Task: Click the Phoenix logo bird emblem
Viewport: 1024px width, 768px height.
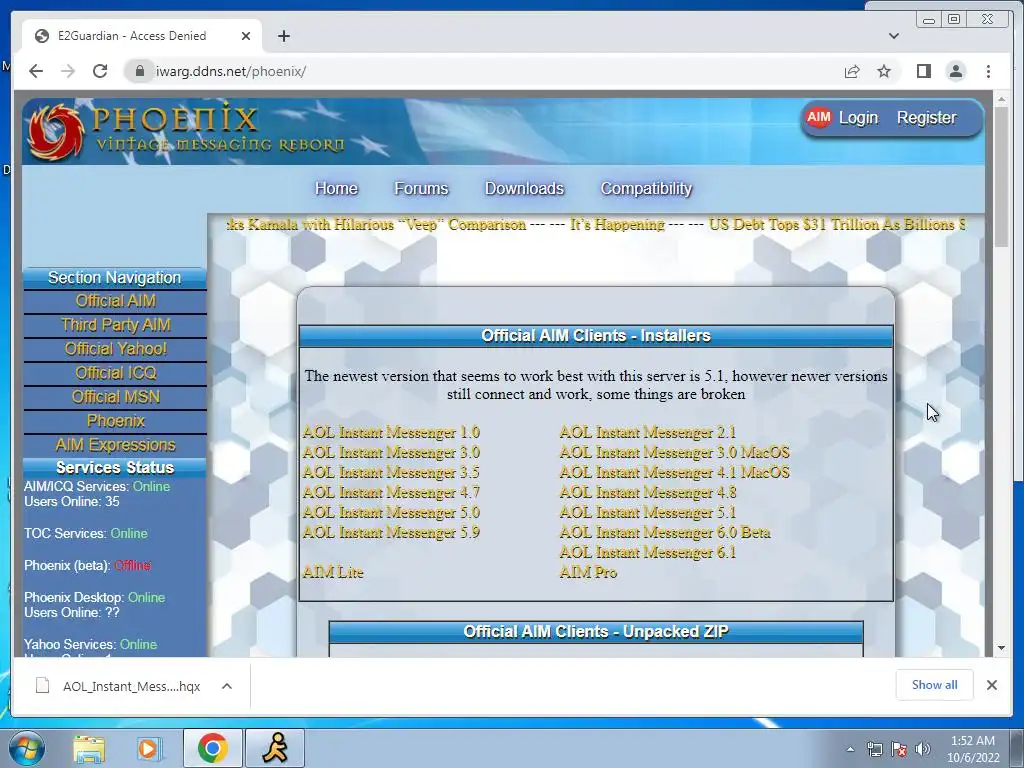Action: 56,131
